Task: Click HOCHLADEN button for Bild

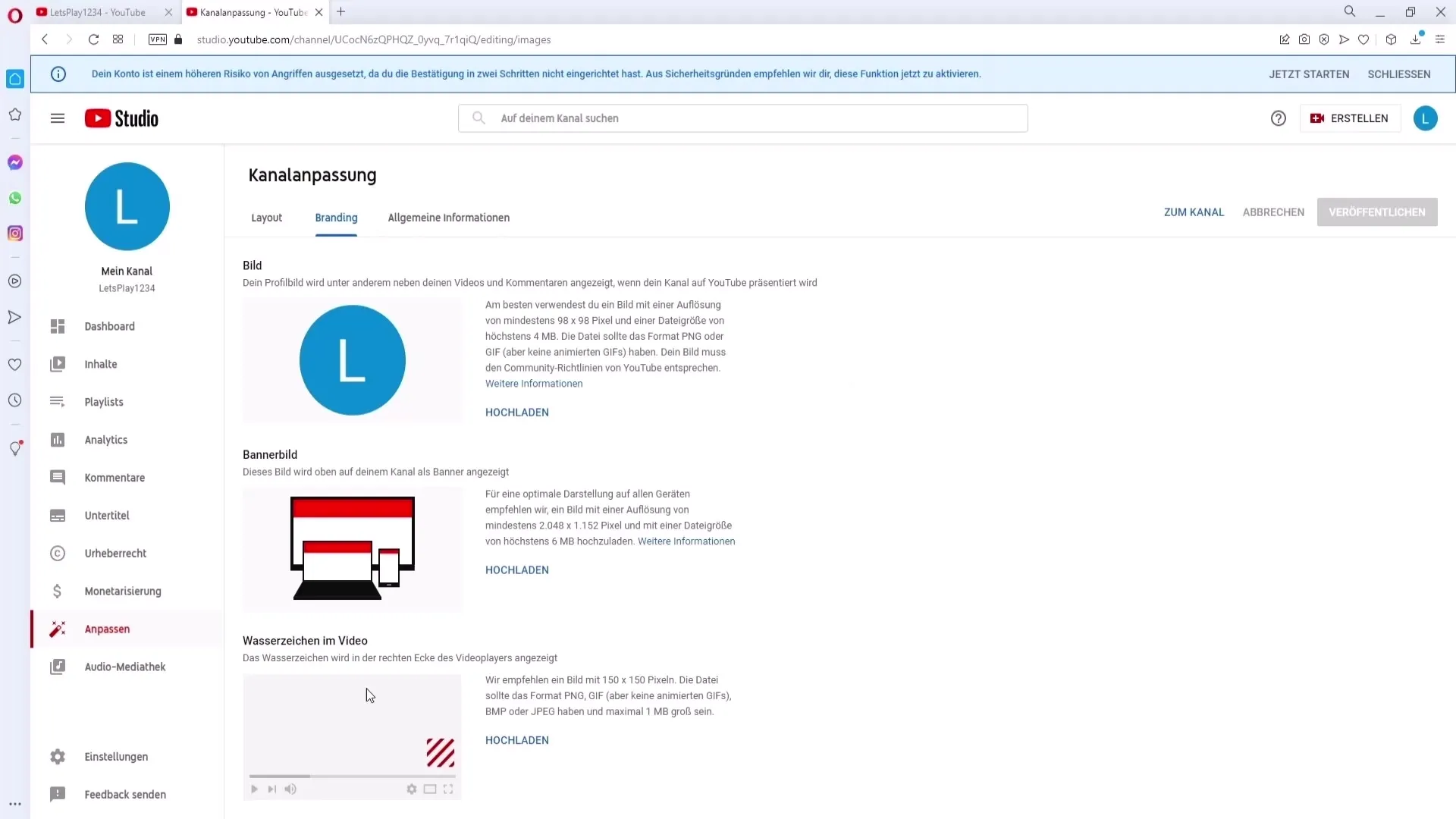Action: [517, 412]
